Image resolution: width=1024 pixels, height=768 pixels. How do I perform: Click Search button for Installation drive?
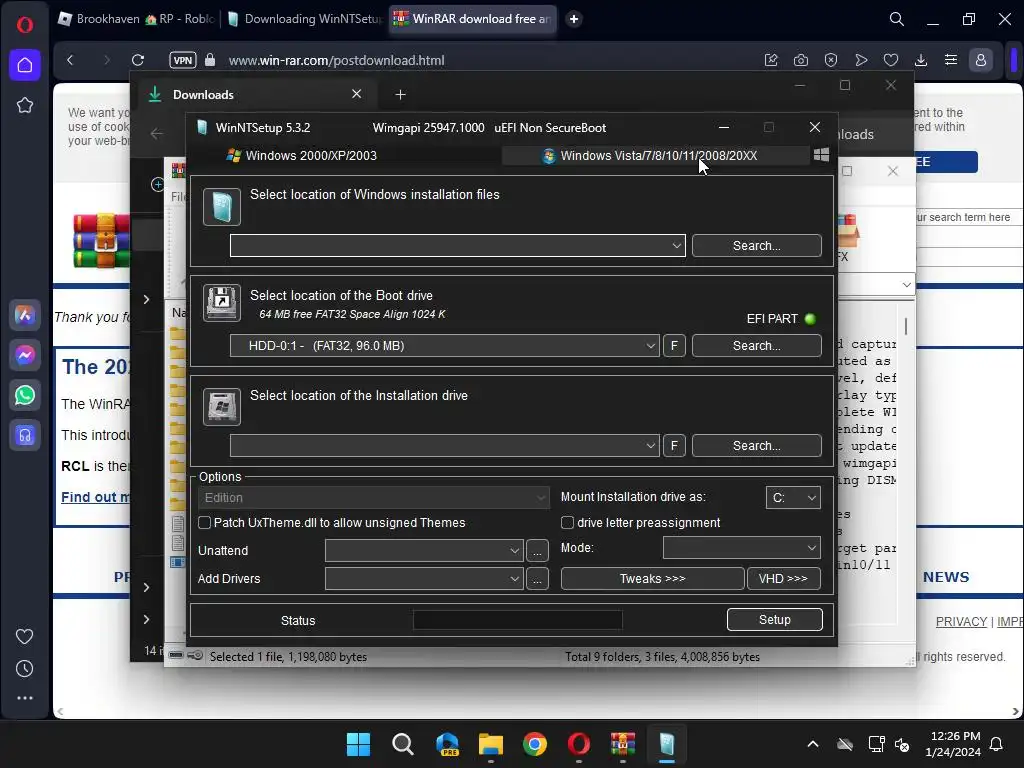click(x=756, y=445)
